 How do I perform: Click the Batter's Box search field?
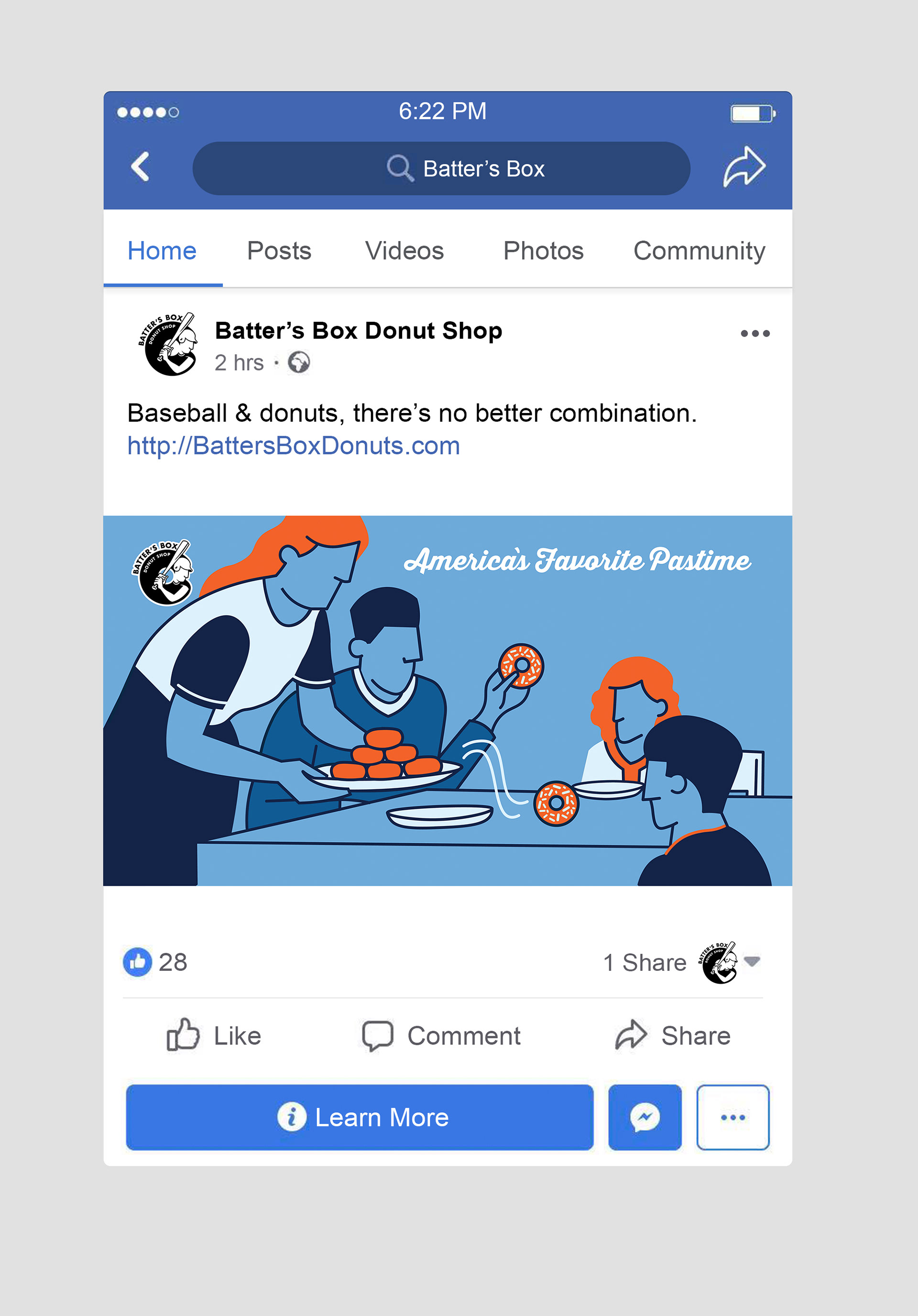[x=441, y=169]
